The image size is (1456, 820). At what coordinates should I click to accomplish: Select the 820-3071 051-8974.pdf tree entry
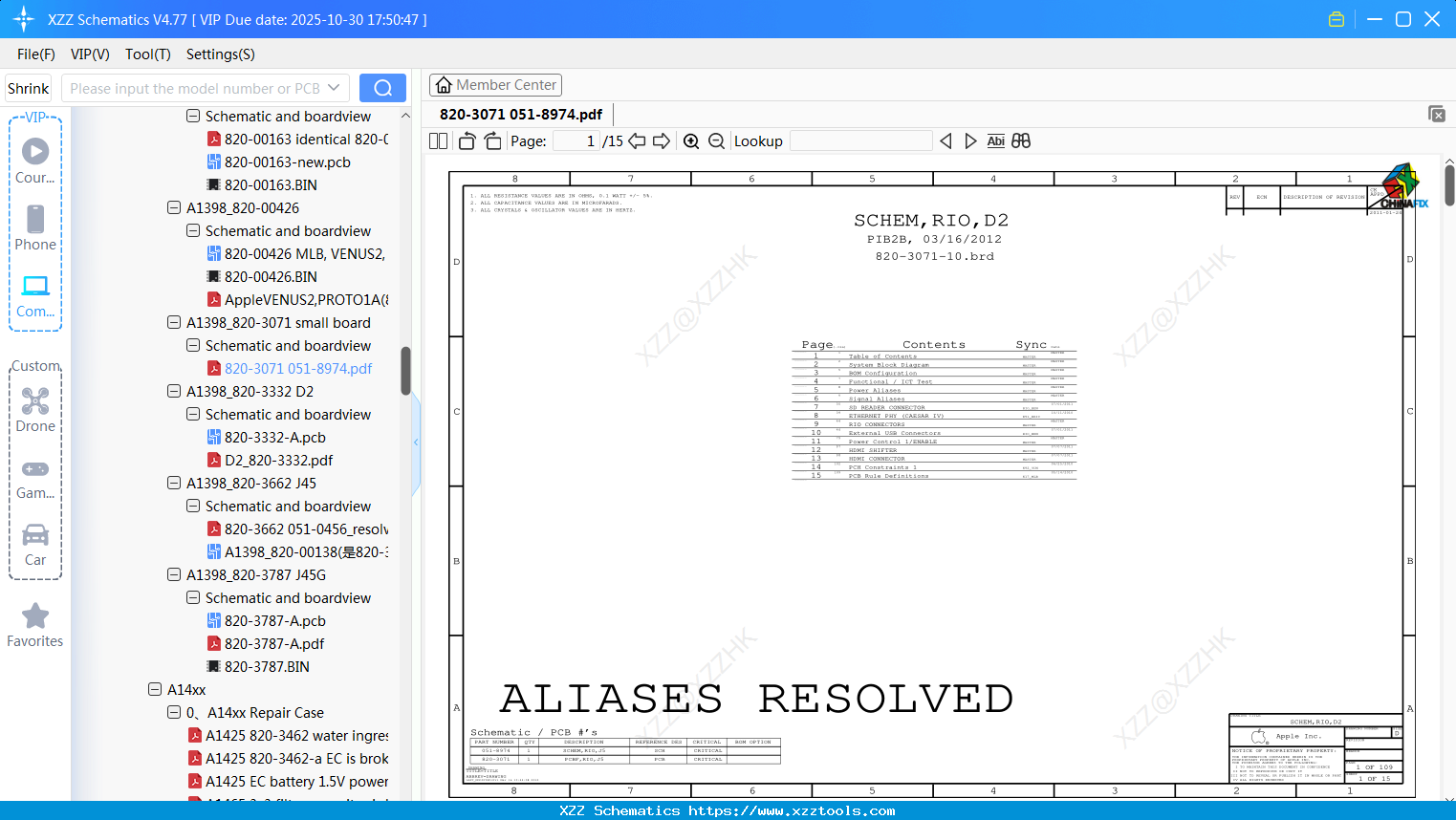point(298,368)
